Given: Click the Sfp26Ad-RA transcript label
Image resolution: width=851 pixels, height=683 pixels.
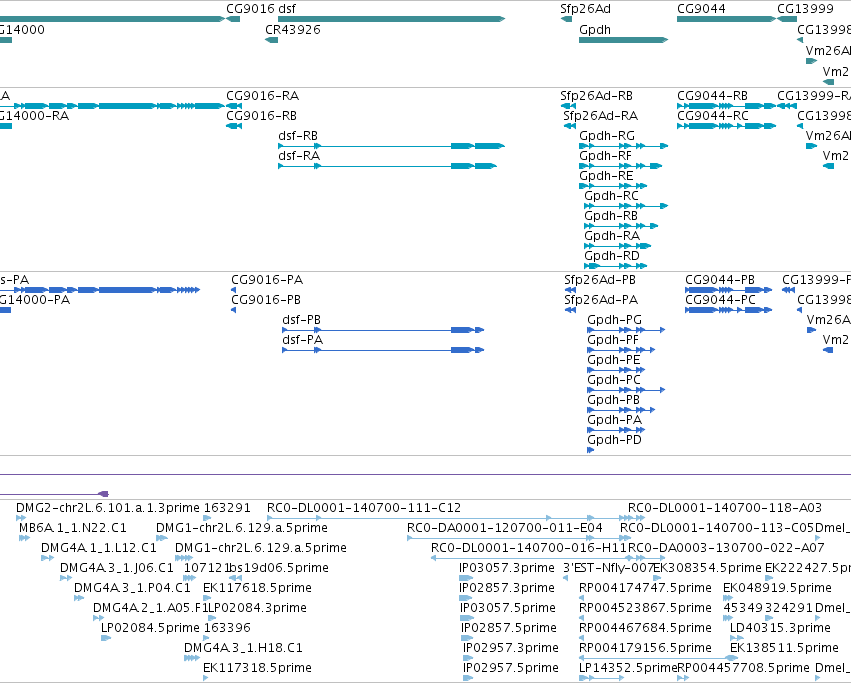Looking at the screenshot, I should 600,116.
